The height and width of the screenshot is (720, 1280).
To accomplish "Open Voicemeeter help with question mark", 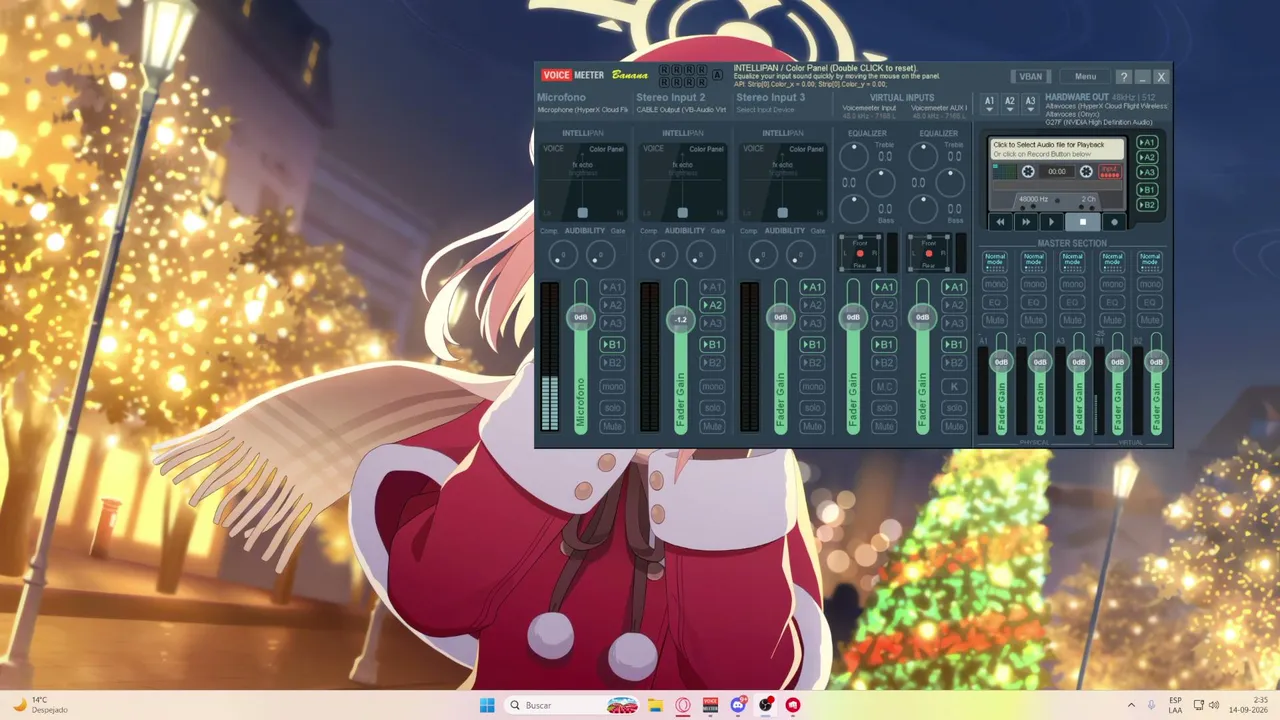I will [x=1123, y=77].
